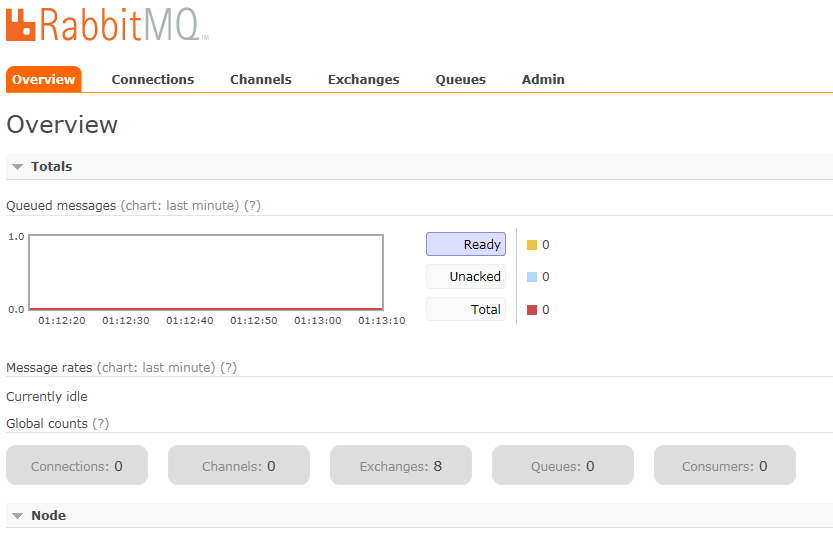The height and width of the screenshot is (548, 833).
Task: Toggle the Total series legend entry
Action: pyautogui.click(x=466, y=310)
